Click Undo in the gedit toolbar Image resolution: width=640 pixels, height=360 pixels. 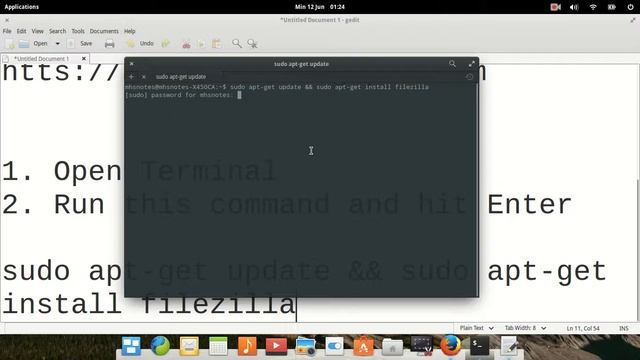coord(141,44)
